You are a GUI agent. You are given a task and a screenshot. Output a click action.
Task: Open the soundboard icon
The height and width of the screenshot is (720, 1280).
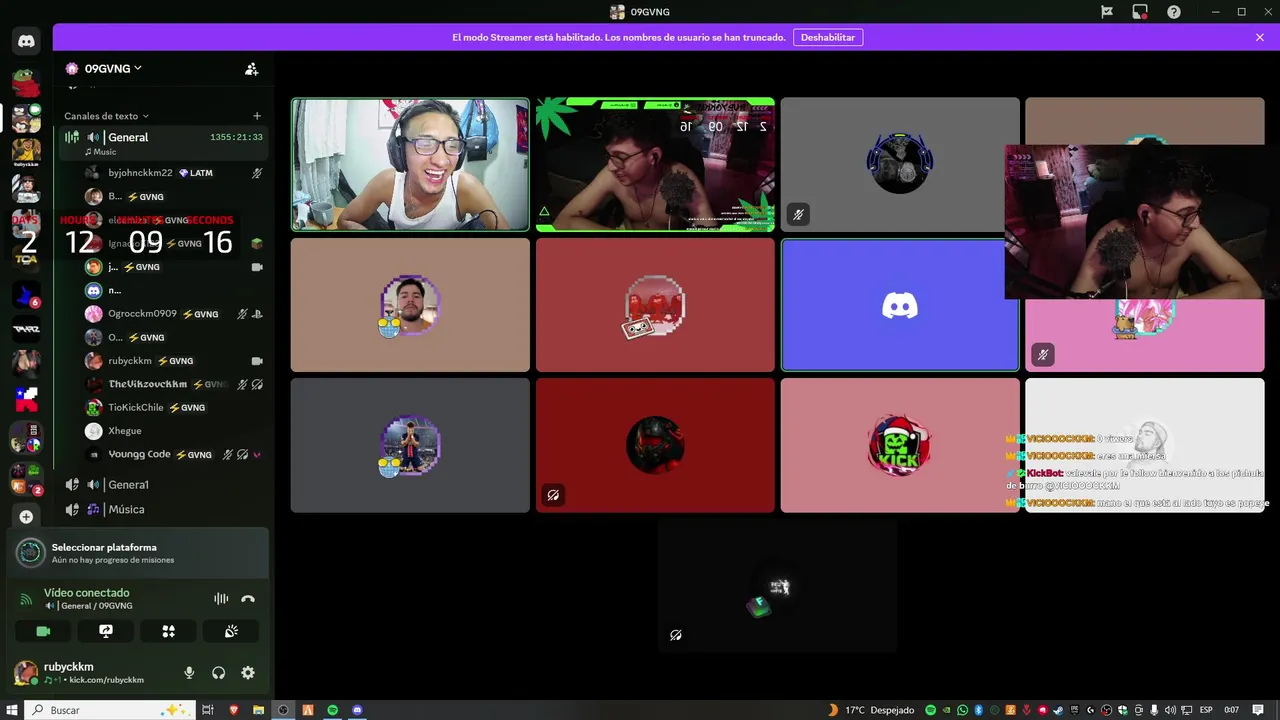click(231, 631)
